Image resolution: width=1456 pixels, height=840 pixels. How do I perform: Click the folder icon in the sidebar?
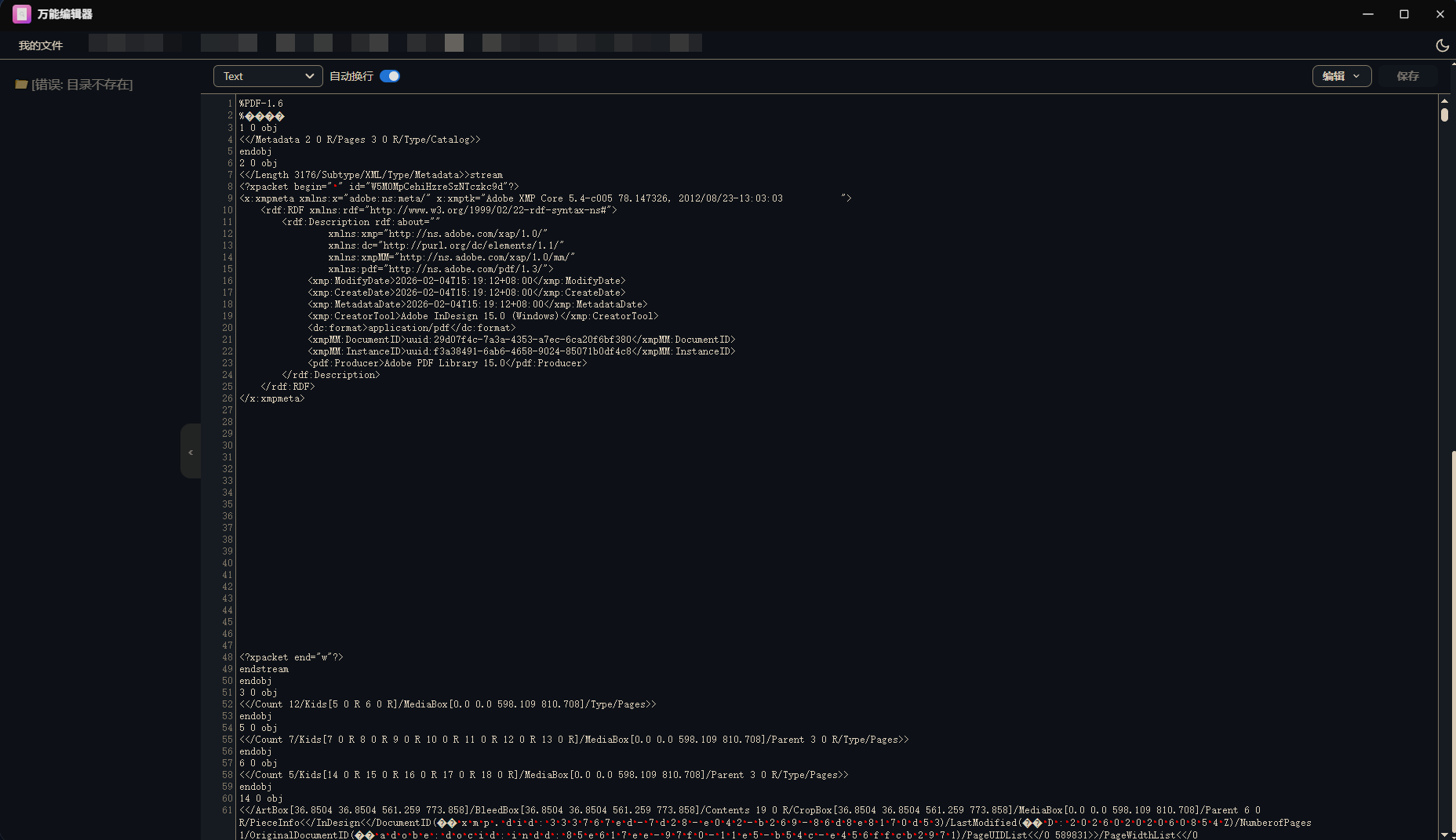tap(21, 84)
